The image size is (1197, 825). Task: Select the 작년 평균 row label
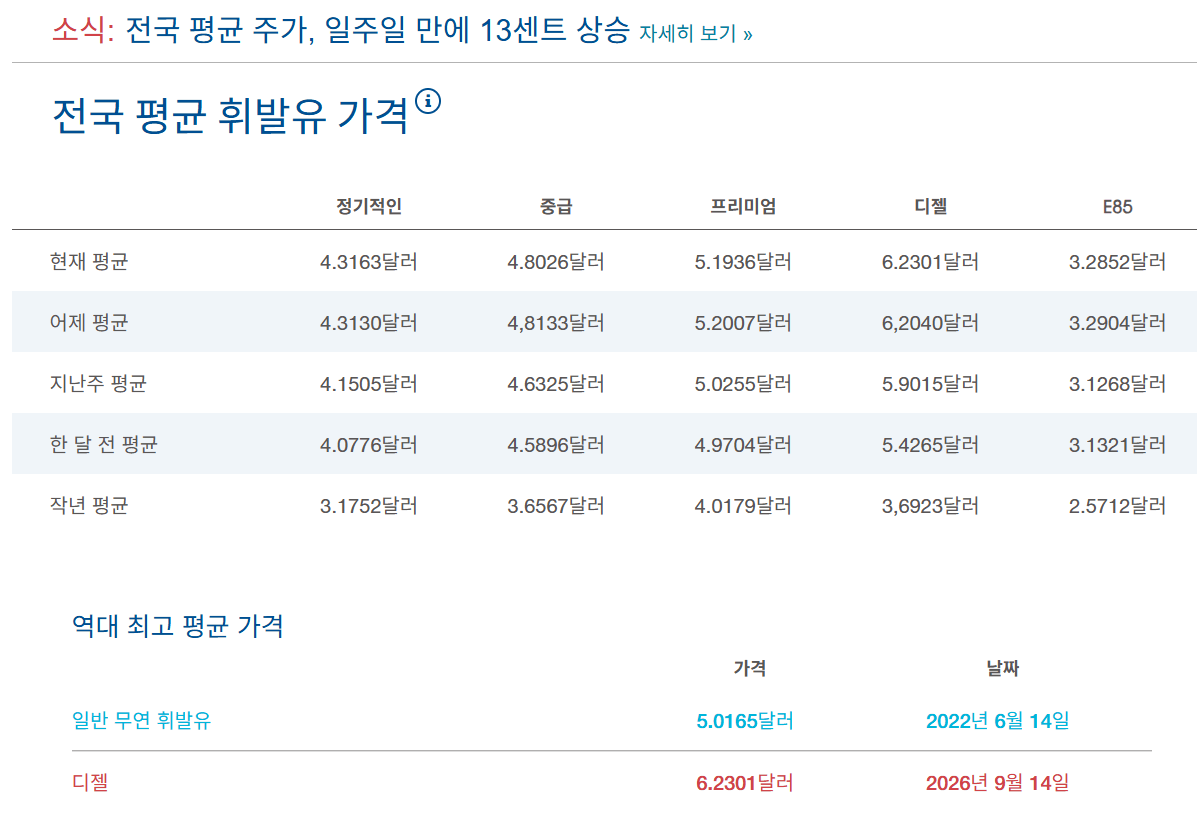pos(89,505)
